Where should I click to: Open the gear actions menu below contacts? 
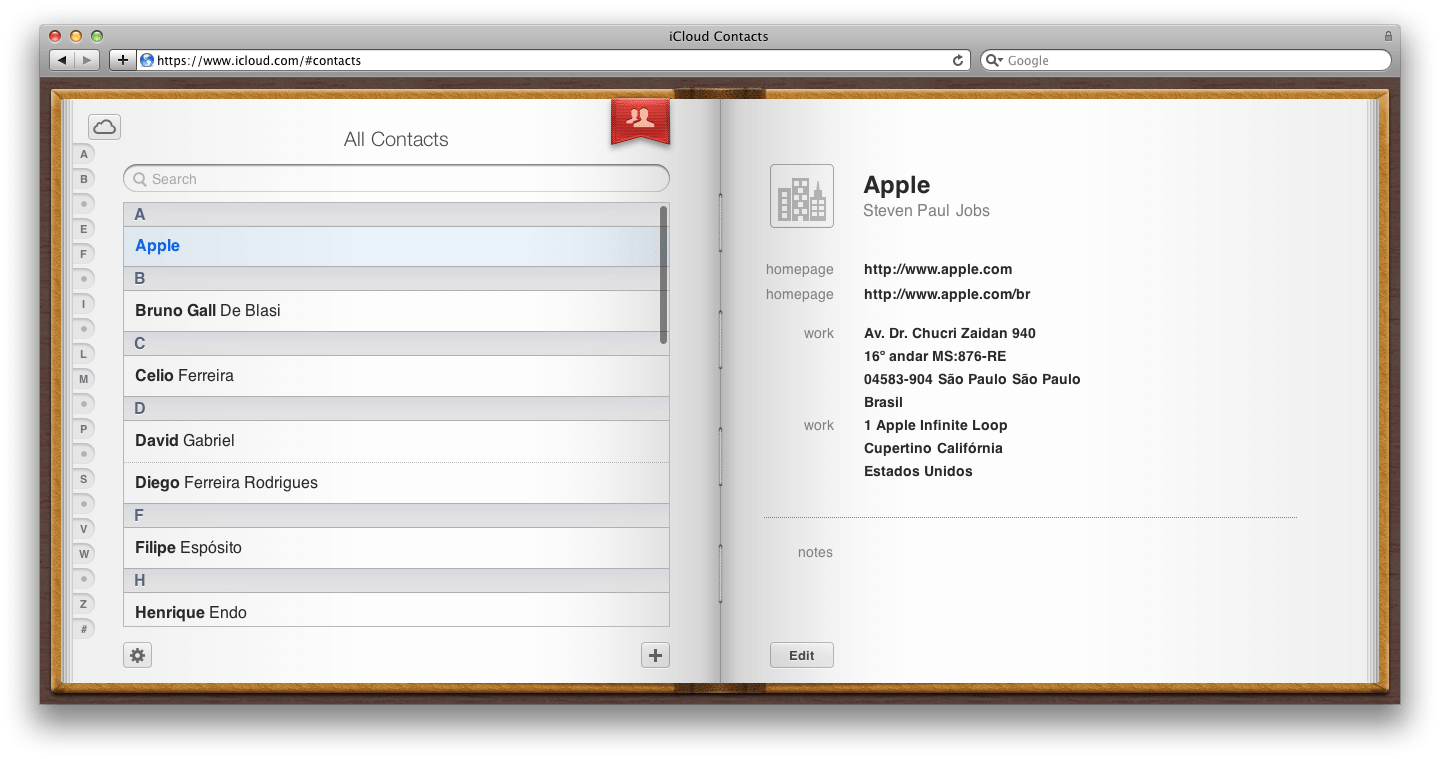click(x=138, y=655)
